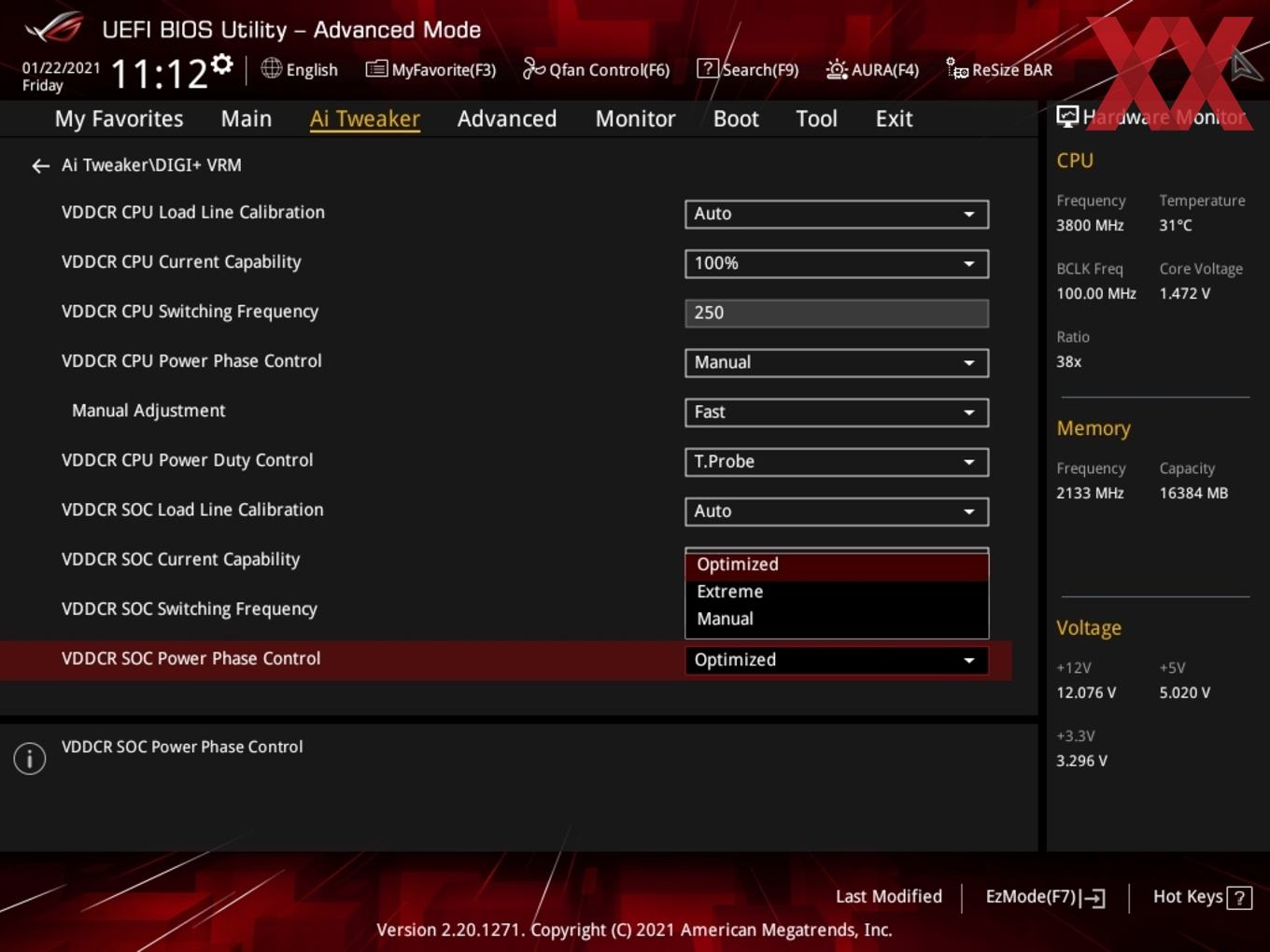
Task: Go to the Boot tab
Action: point(736,119)
